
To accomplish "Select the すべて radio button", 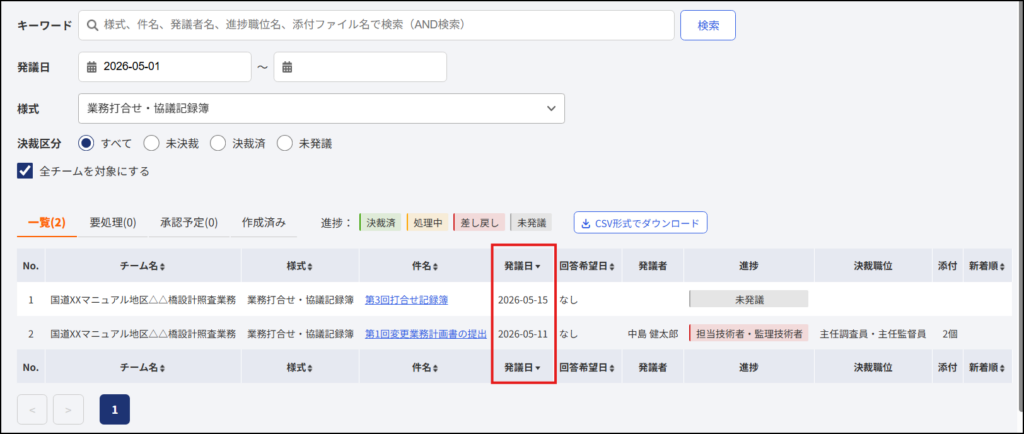I will tap(86, 144).
